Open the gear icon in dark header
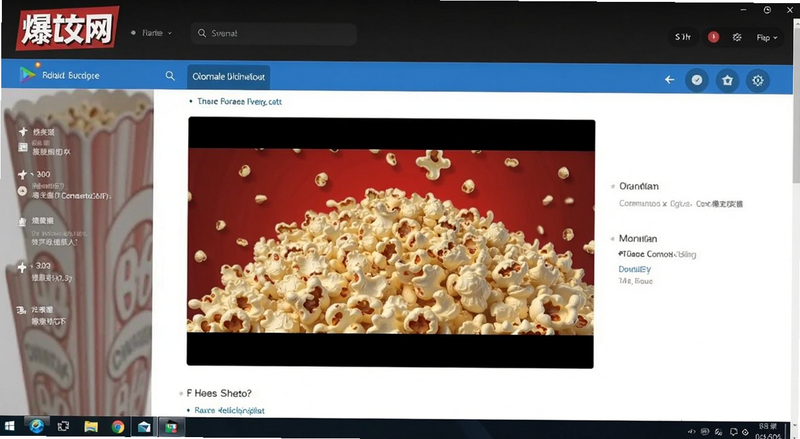The height and width of the screenshot is (439, 800). pos(737,37)
